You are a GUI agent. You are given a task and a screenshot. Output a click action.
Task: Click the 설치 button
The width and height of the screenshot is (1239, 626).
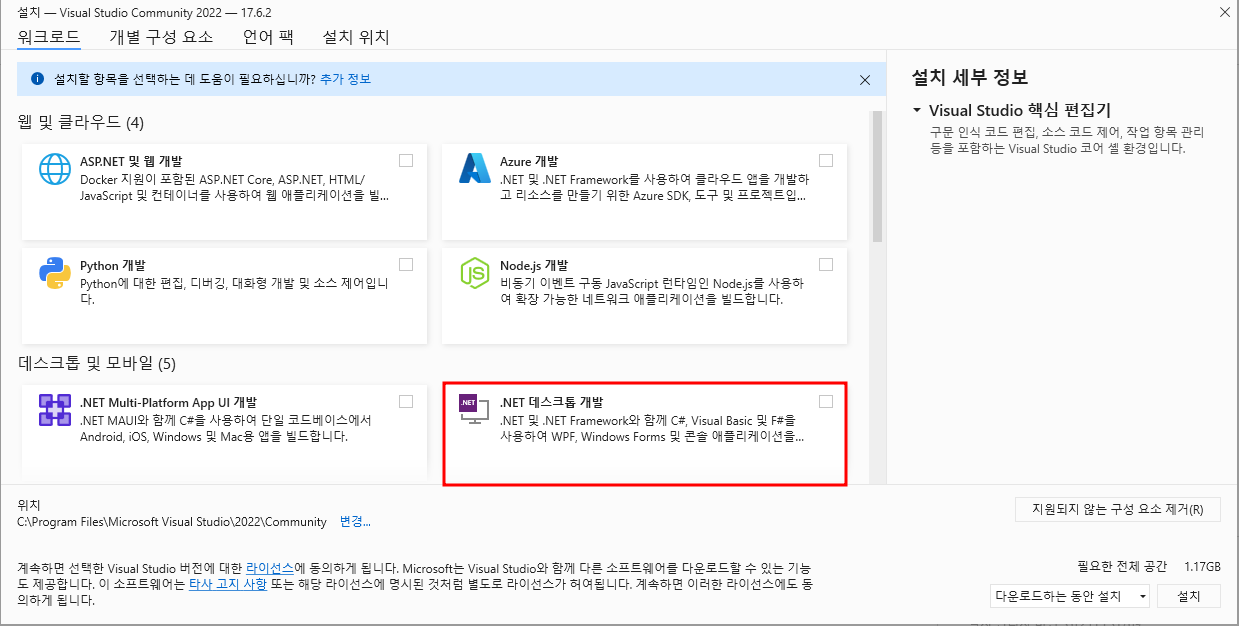(x=1189, y=596)
